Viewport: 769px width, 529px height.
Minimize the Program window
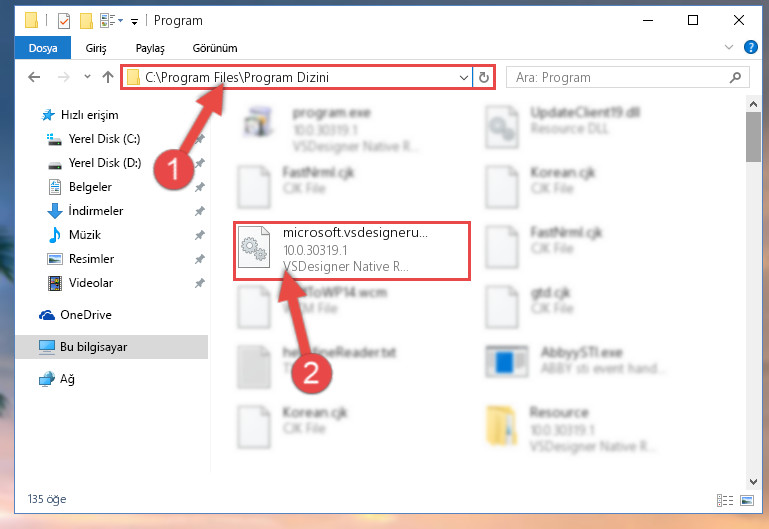click(648, 21)
